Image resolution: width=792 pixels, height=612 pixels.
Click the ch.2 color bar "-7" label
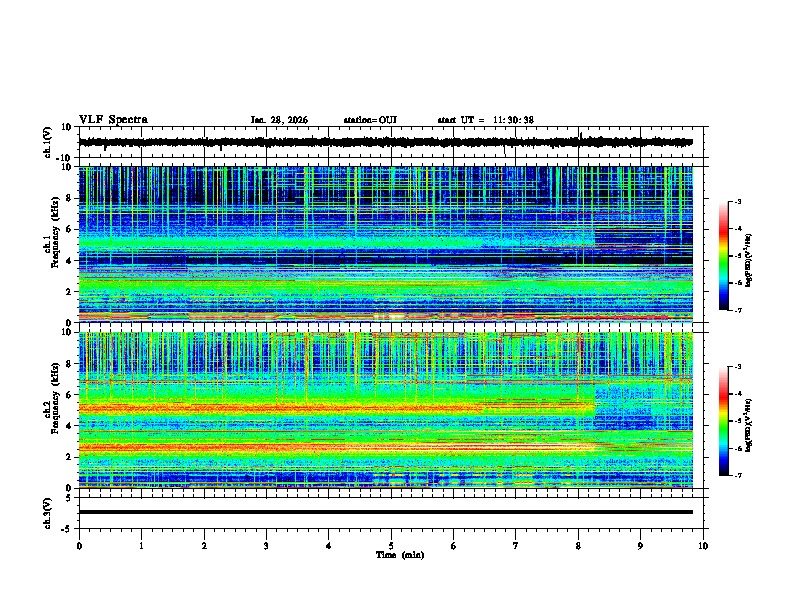tap(737, 475)
